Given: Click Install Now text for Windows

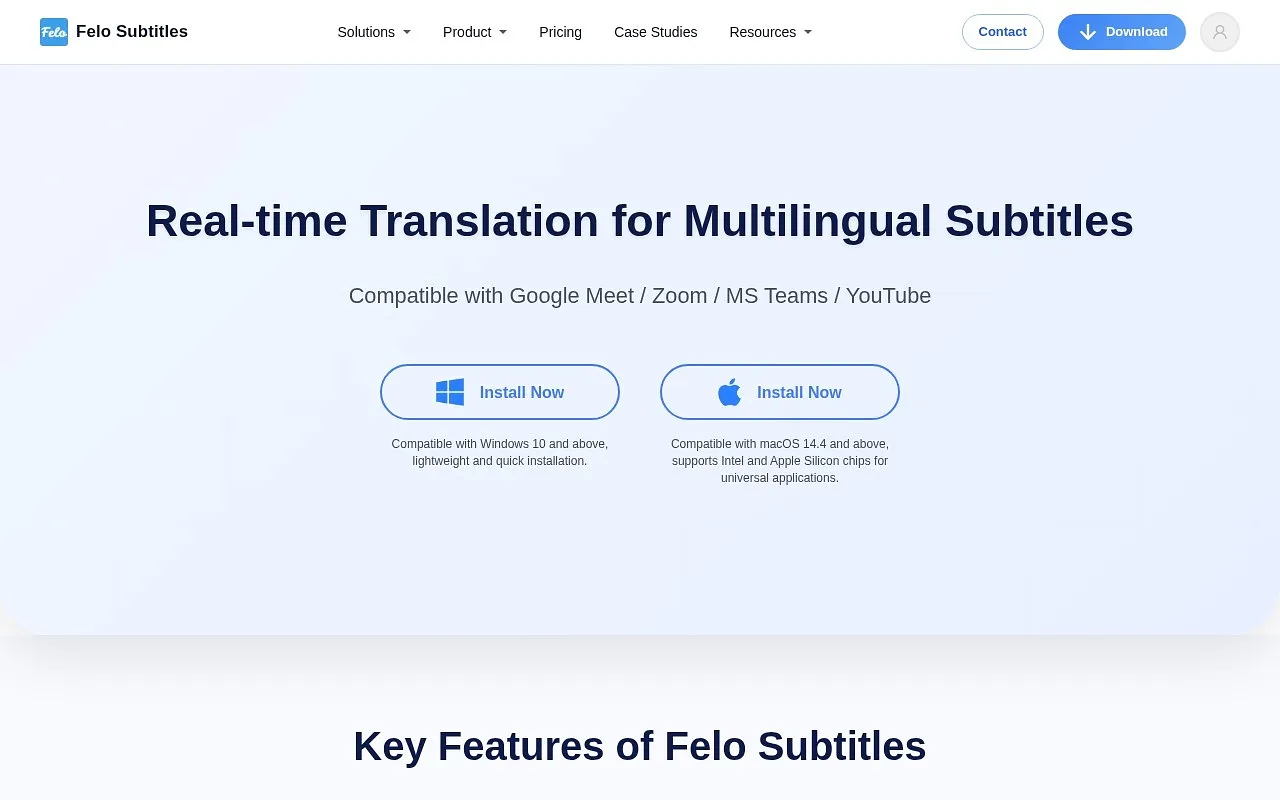Looking at the screenshot, I should coord(522,392).
